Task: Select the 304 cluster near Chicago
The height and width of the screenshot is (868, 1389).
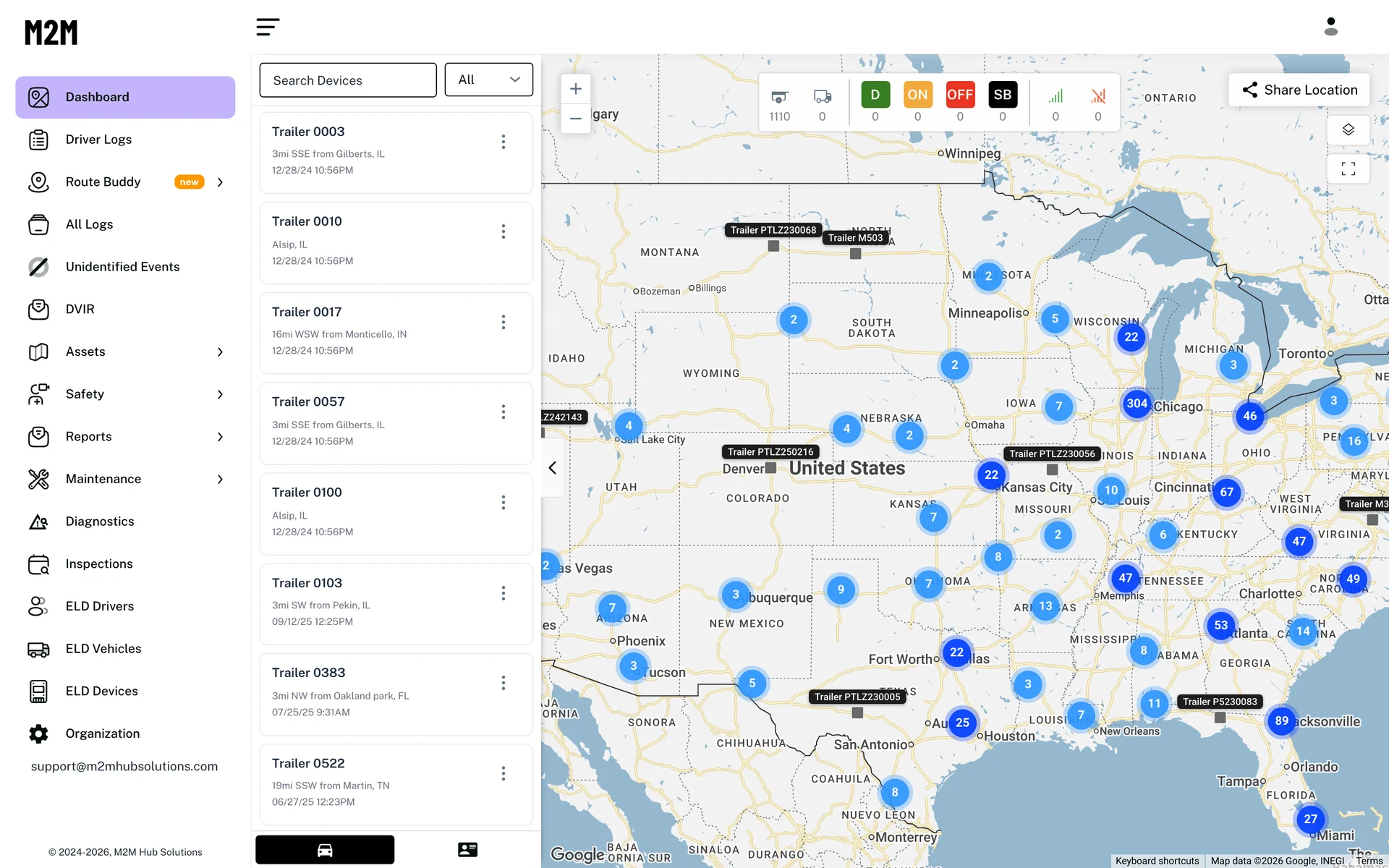Action: pyautogui.click(x=1137, y=404)
